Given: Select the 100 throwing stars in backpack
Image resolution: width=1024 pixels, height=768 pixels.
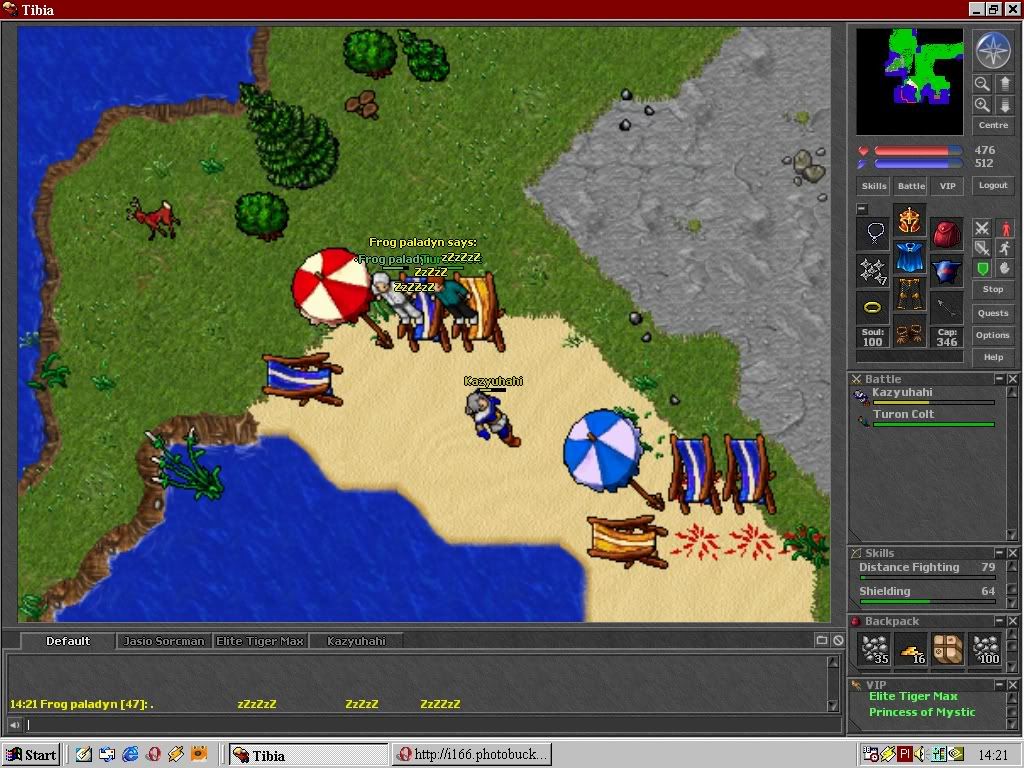Looking at the screenshot, I should point(985,650).
